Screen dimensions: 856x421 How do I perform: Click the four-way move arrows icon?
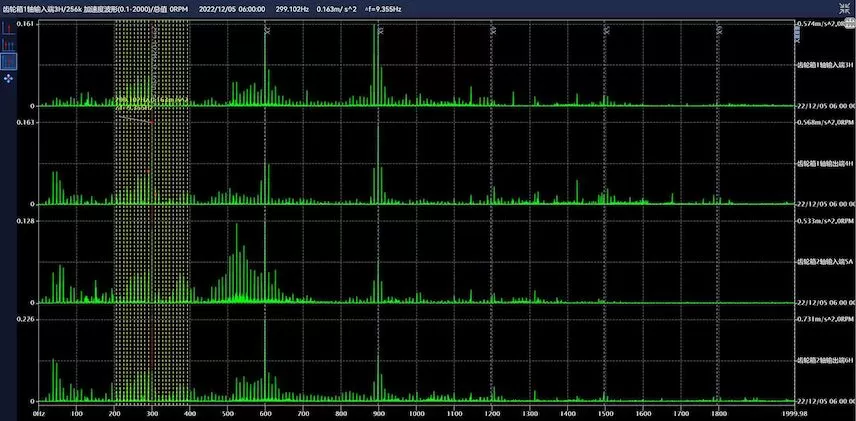coord(8,77)
